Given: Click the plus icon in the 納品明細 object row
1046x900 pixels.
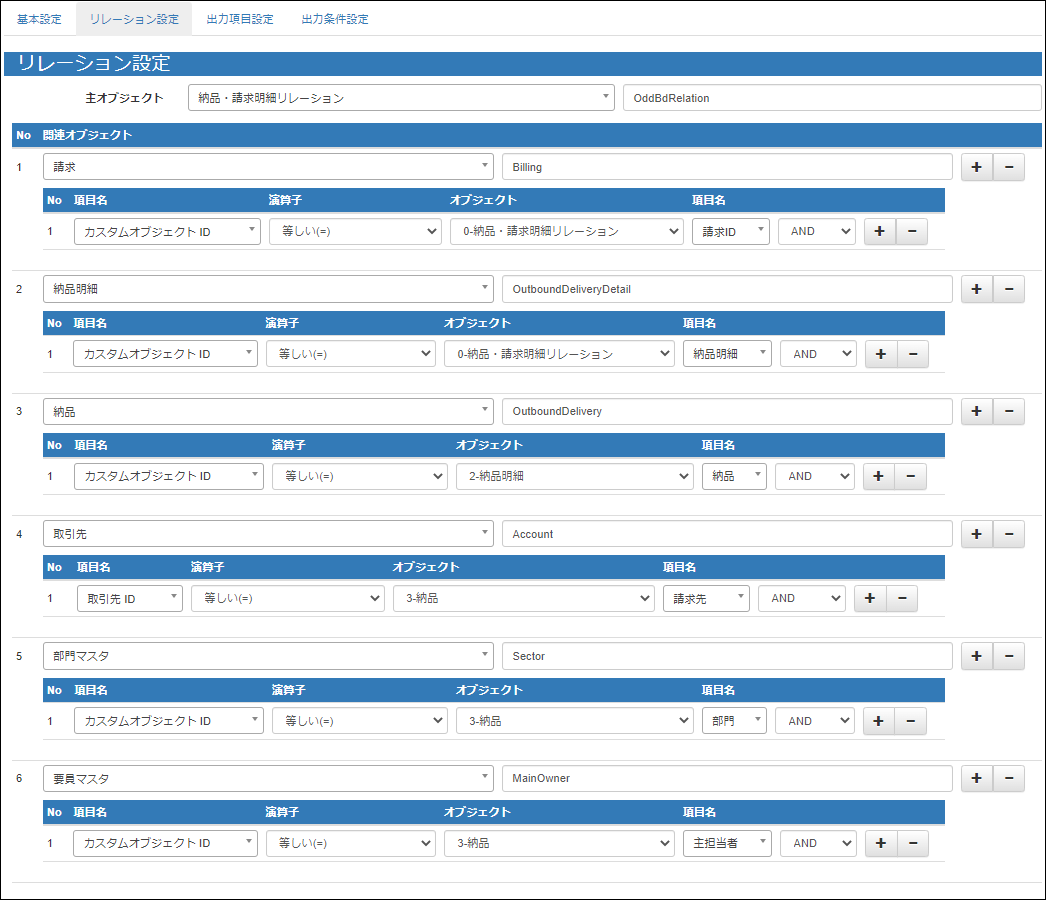Looking at the screenshot, I should click(x=977, y=289).
